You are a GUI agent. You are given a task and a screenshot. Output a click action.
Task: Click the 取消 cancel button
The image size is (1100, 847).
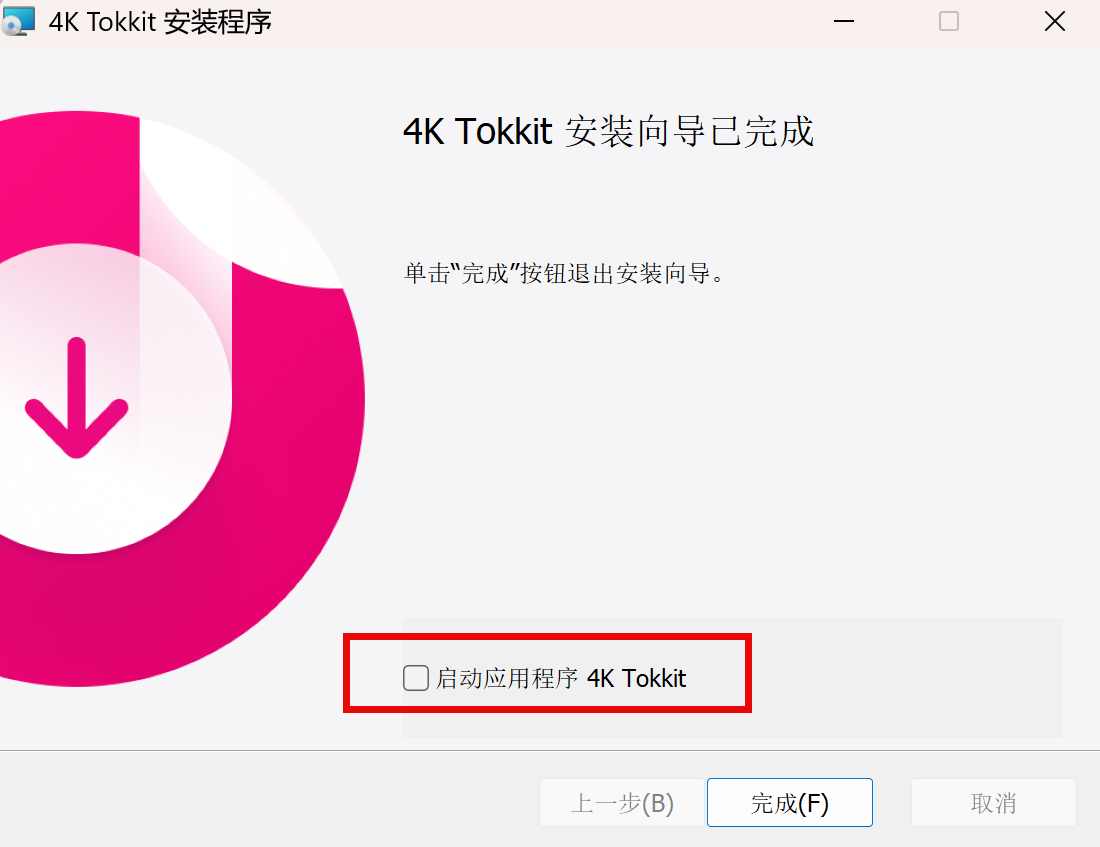click(993, 803)
